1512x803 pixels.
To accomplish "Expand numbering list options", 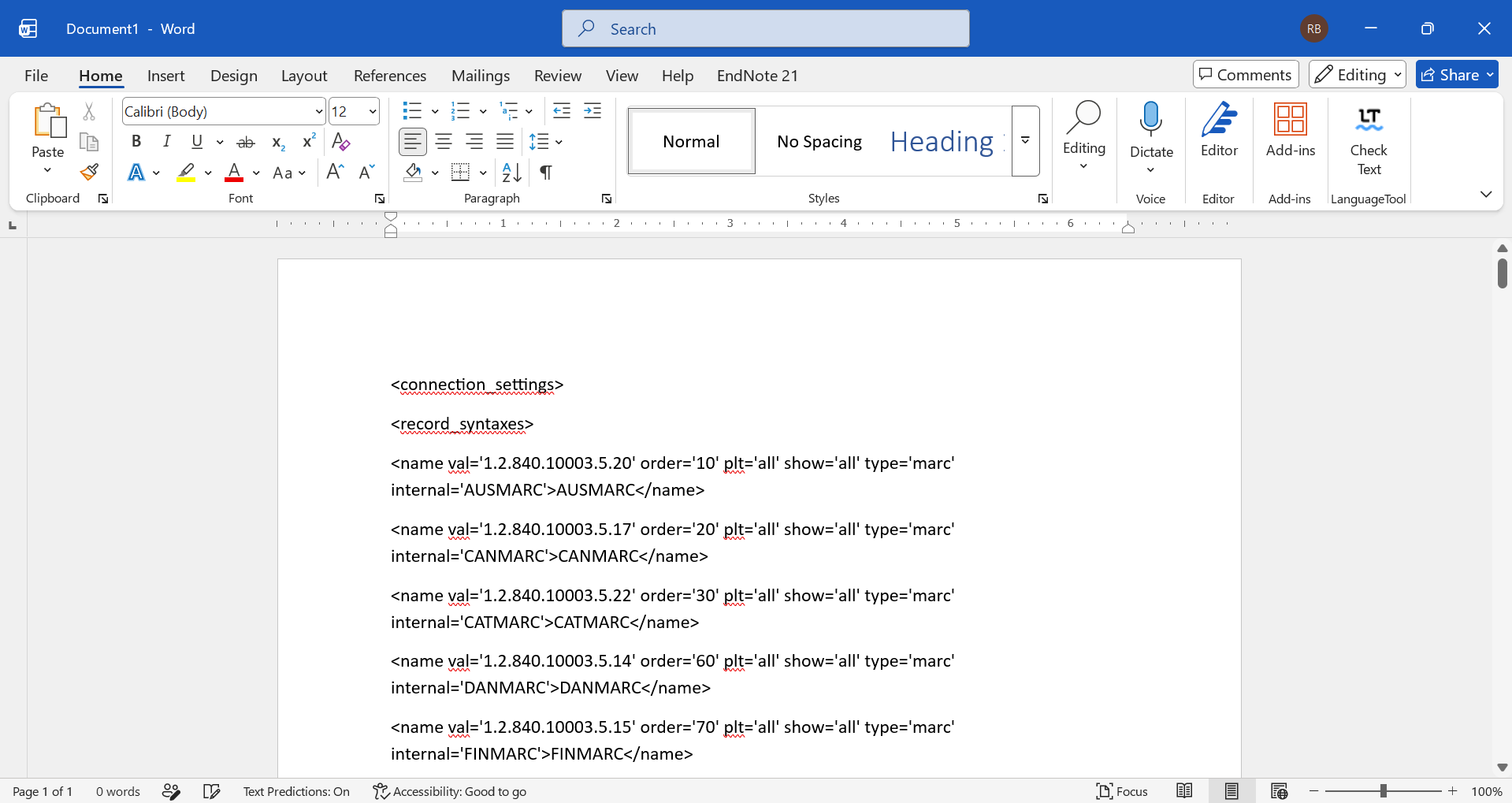I will point(482,111).
